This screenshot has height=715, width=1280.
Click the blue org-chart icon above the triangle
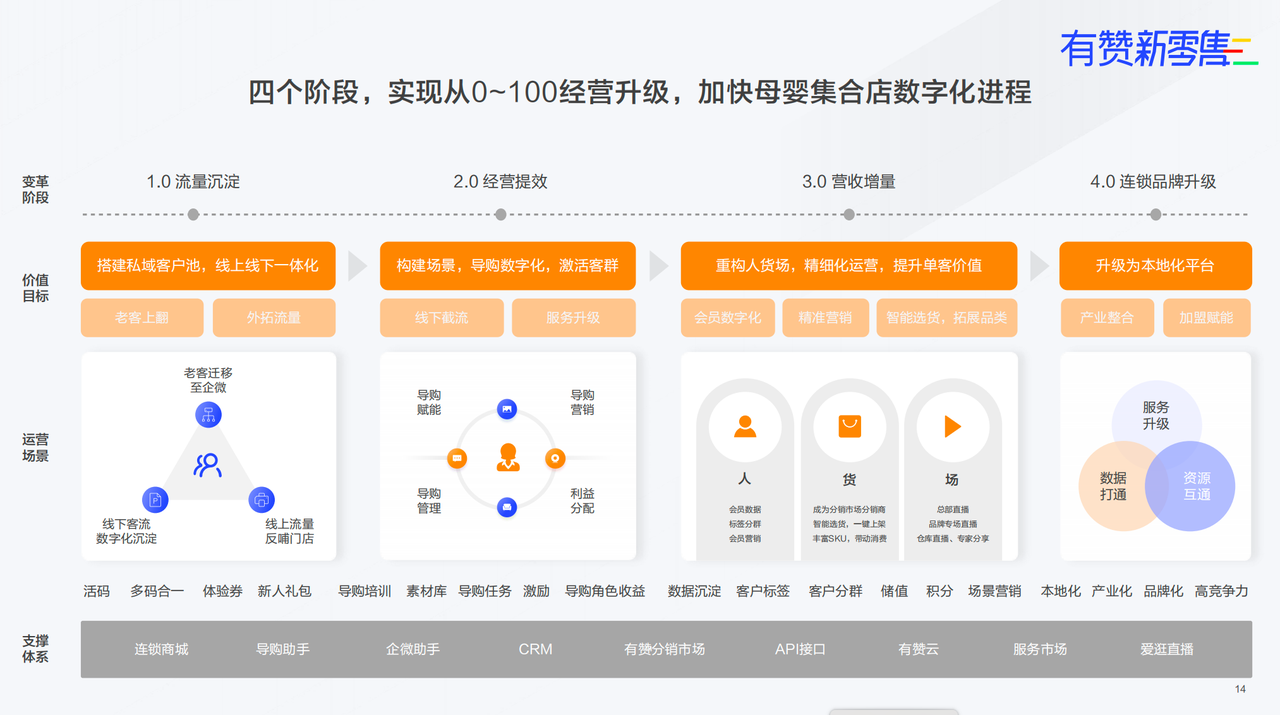click(208, 414)
